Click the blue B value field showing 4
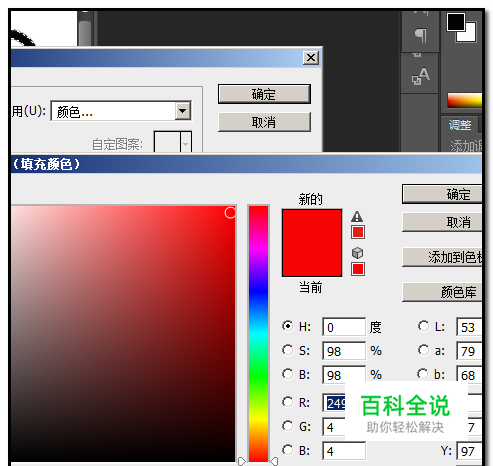Viewport: 493px width, 466px height. pos(344,451)
